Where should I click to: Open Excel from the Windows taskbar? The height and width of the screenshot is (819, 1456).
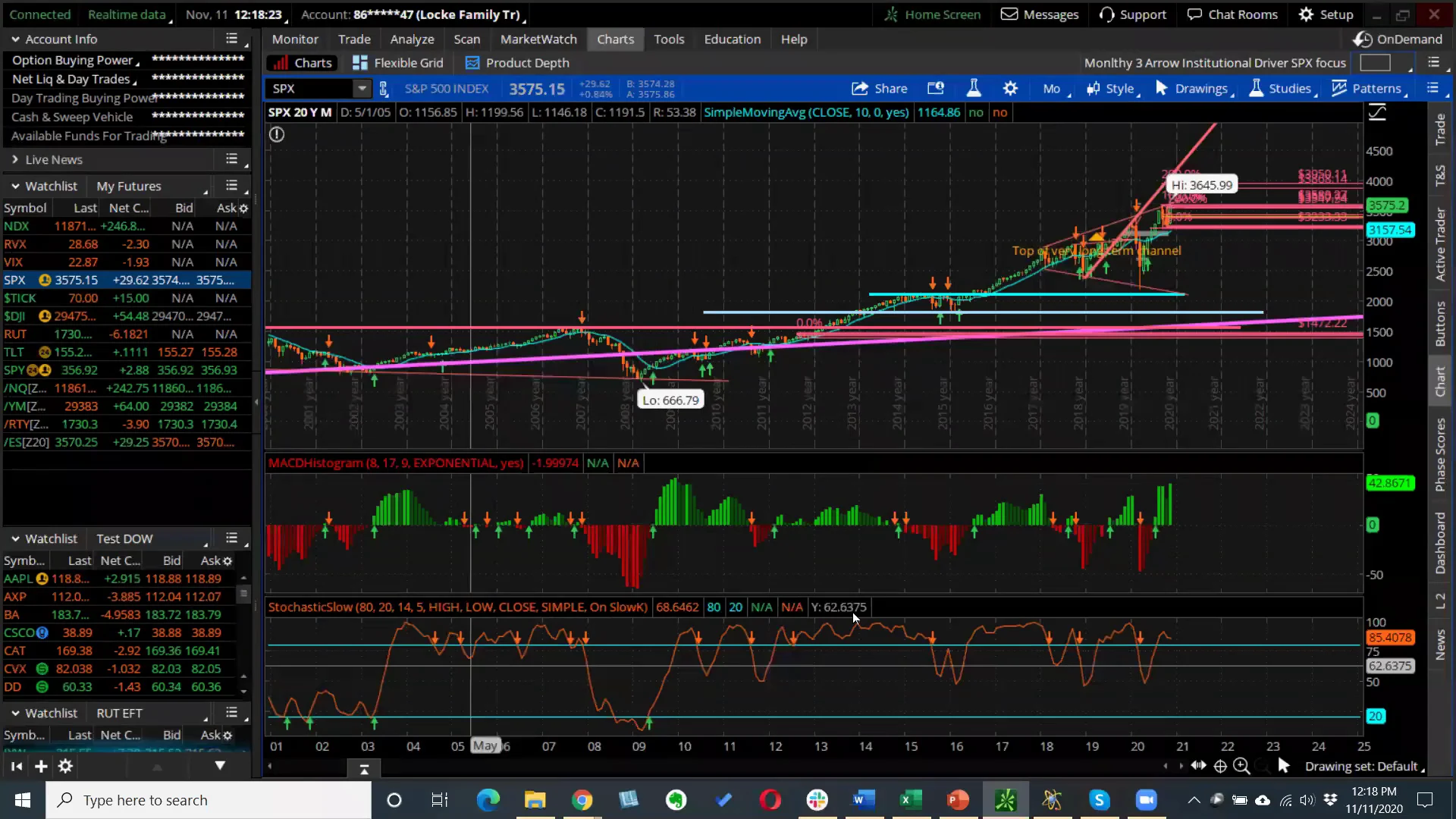[x=910, y=800]
